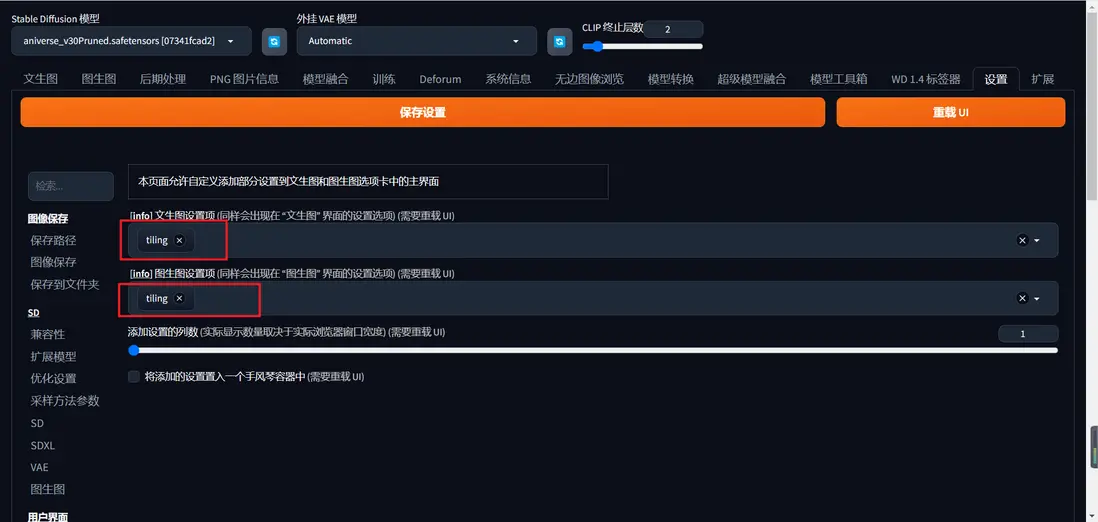Switch to the 文生图 tab
The image size is (1098, 522).
pyautogui.click(x=41, y=79)
